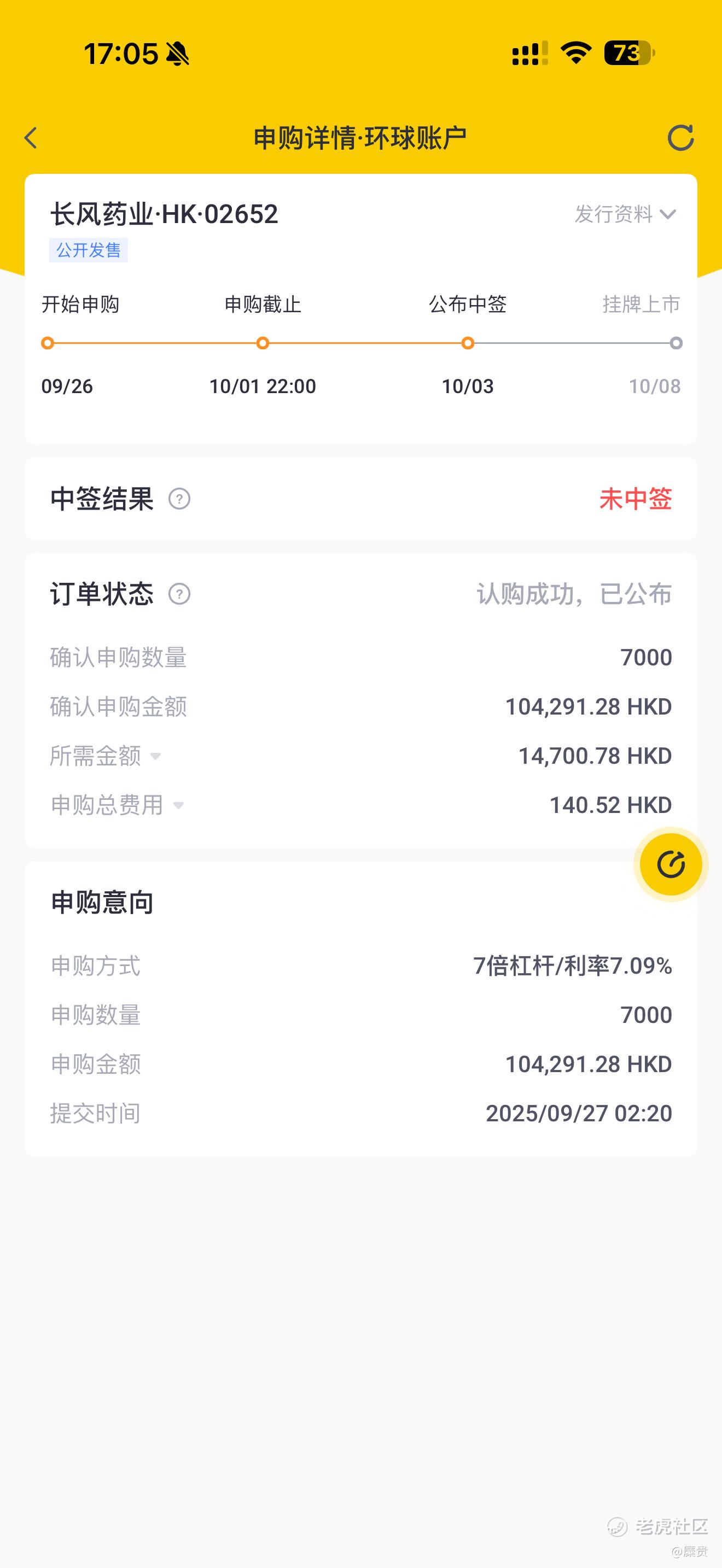Tap the 老虎社区 watermark logo
Screen dimensions: 722x1568
click(x=657, y=1526)
